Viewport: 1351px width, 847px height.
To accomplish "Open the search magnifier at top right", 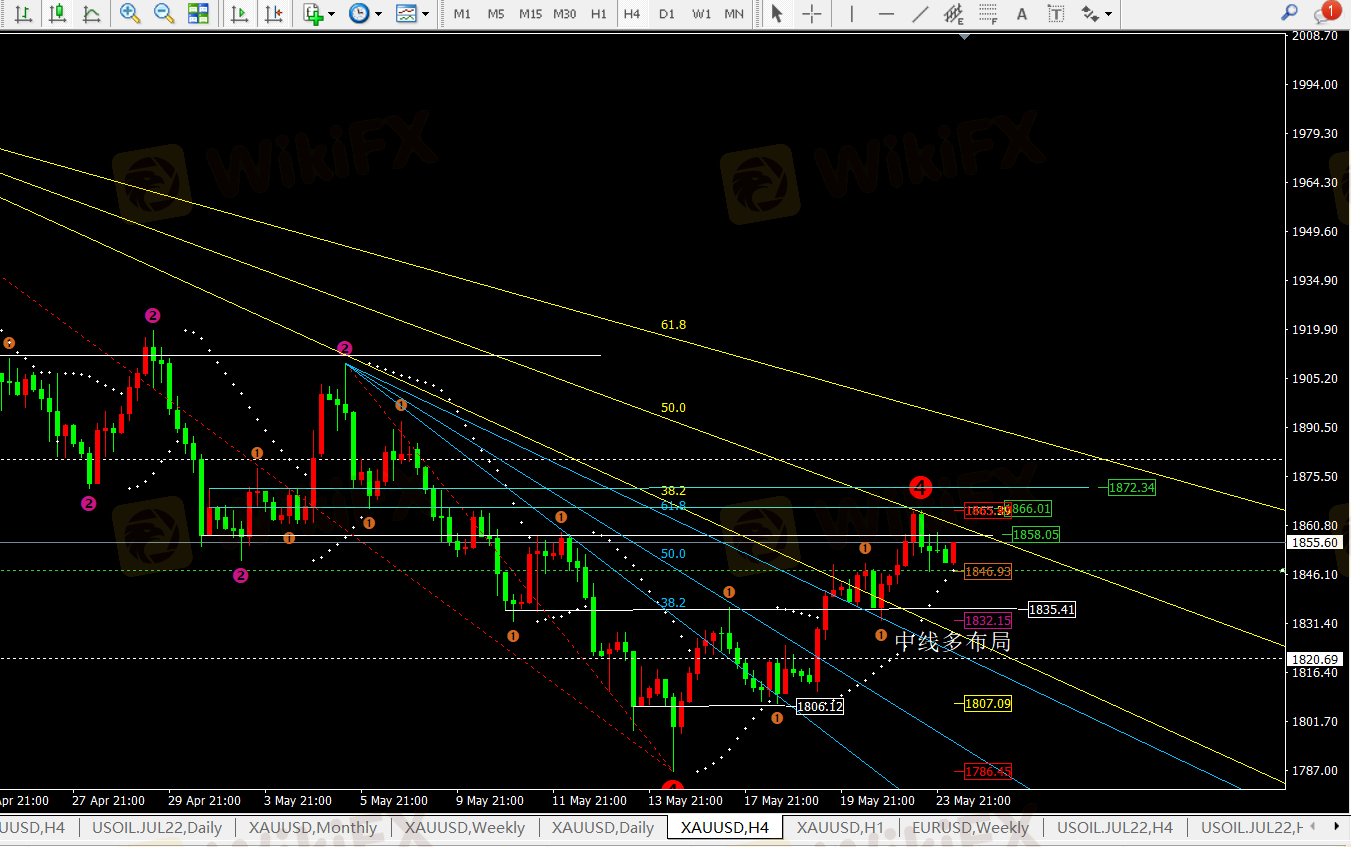I will coord(1290,13).
